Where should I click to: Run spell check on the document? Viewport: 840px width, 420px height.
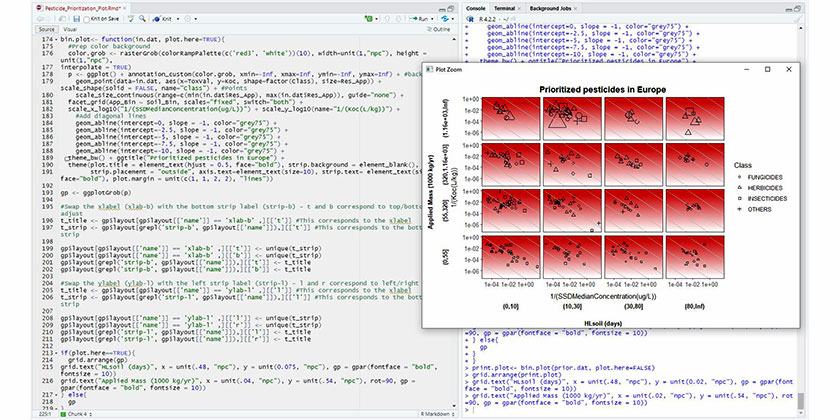[x=132, y=19]
